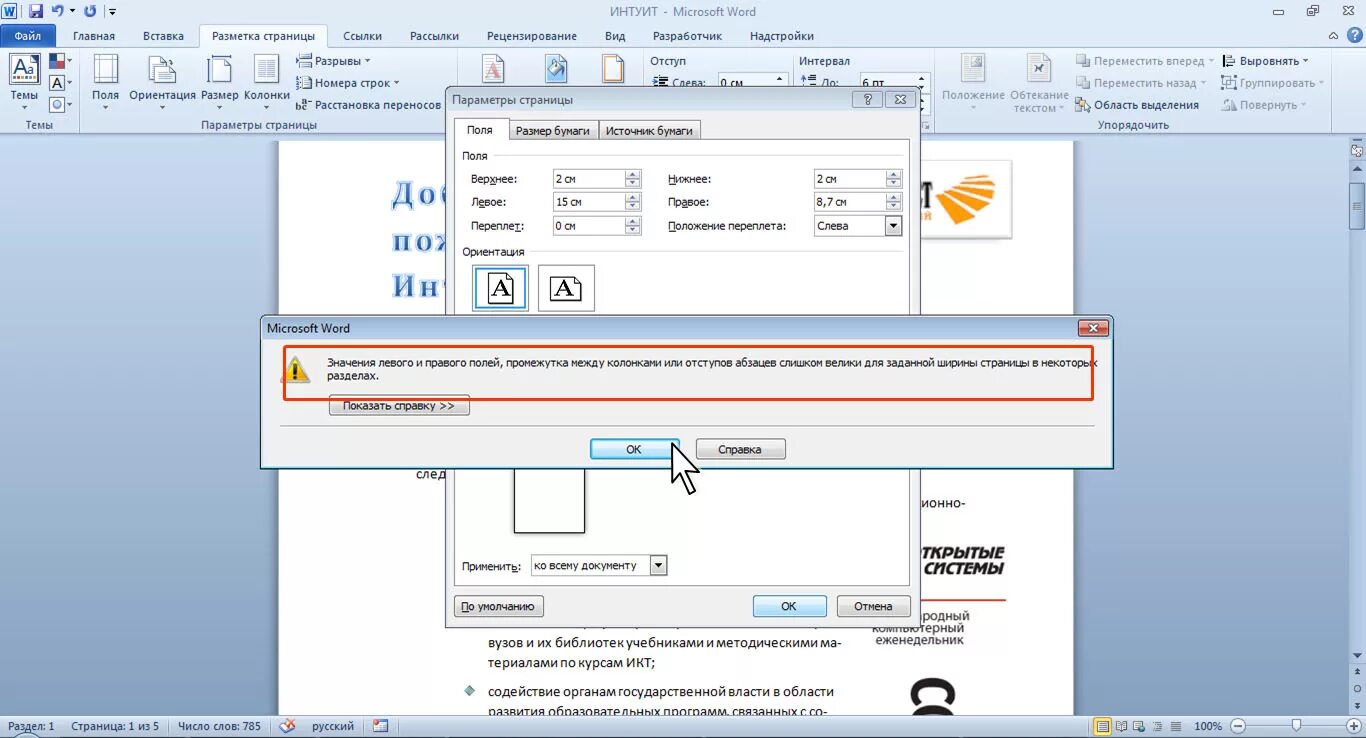Open the Главная ribbon tab
The width and height of the screenshot is (1366, 738).
(x=94, y=36)
